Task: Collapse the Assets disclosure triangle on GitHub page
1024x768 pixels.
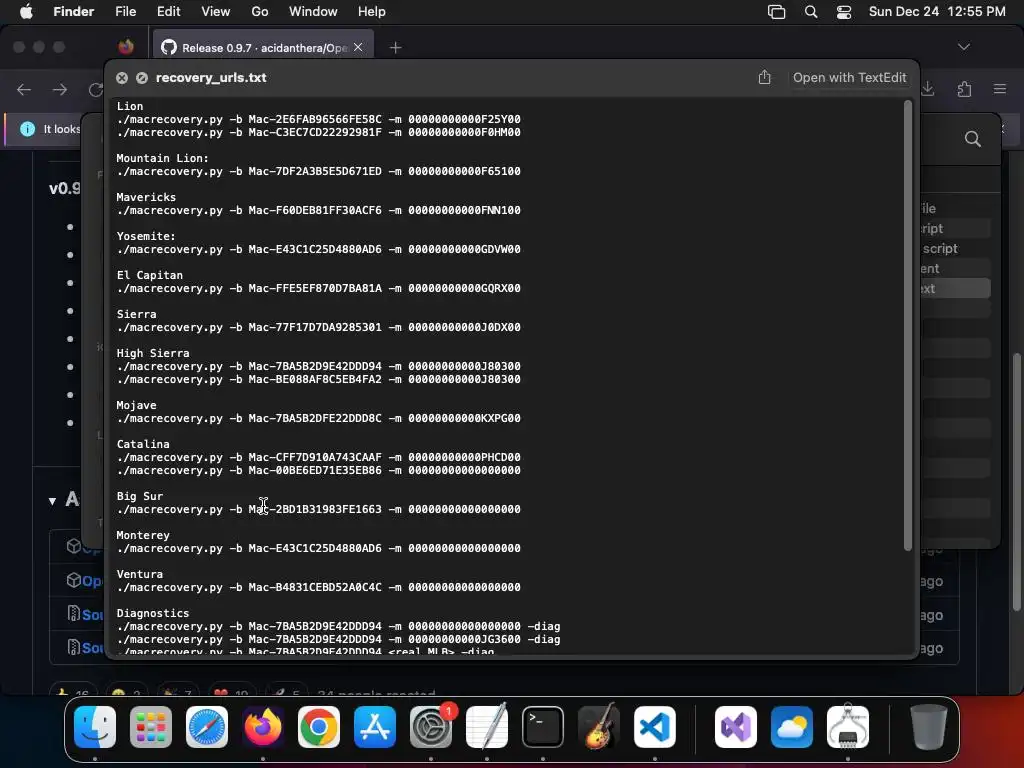Action: coord(52,501)
